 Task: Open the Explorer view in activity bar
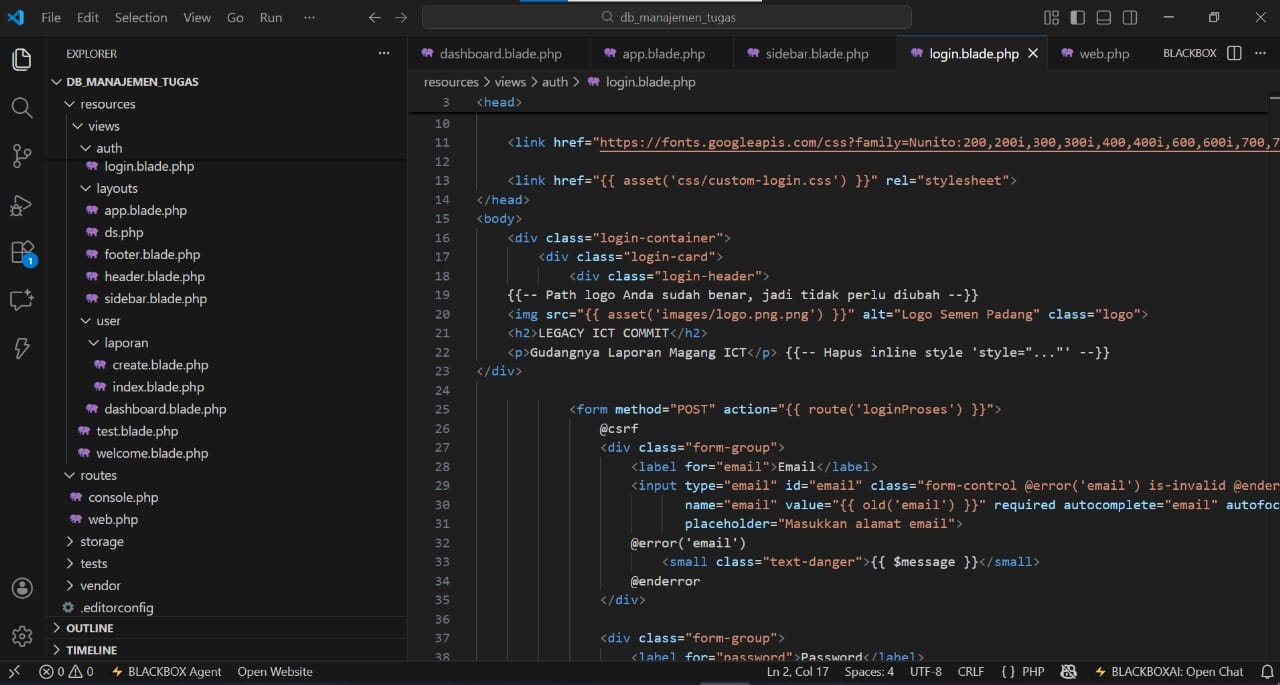pos(22,59)
